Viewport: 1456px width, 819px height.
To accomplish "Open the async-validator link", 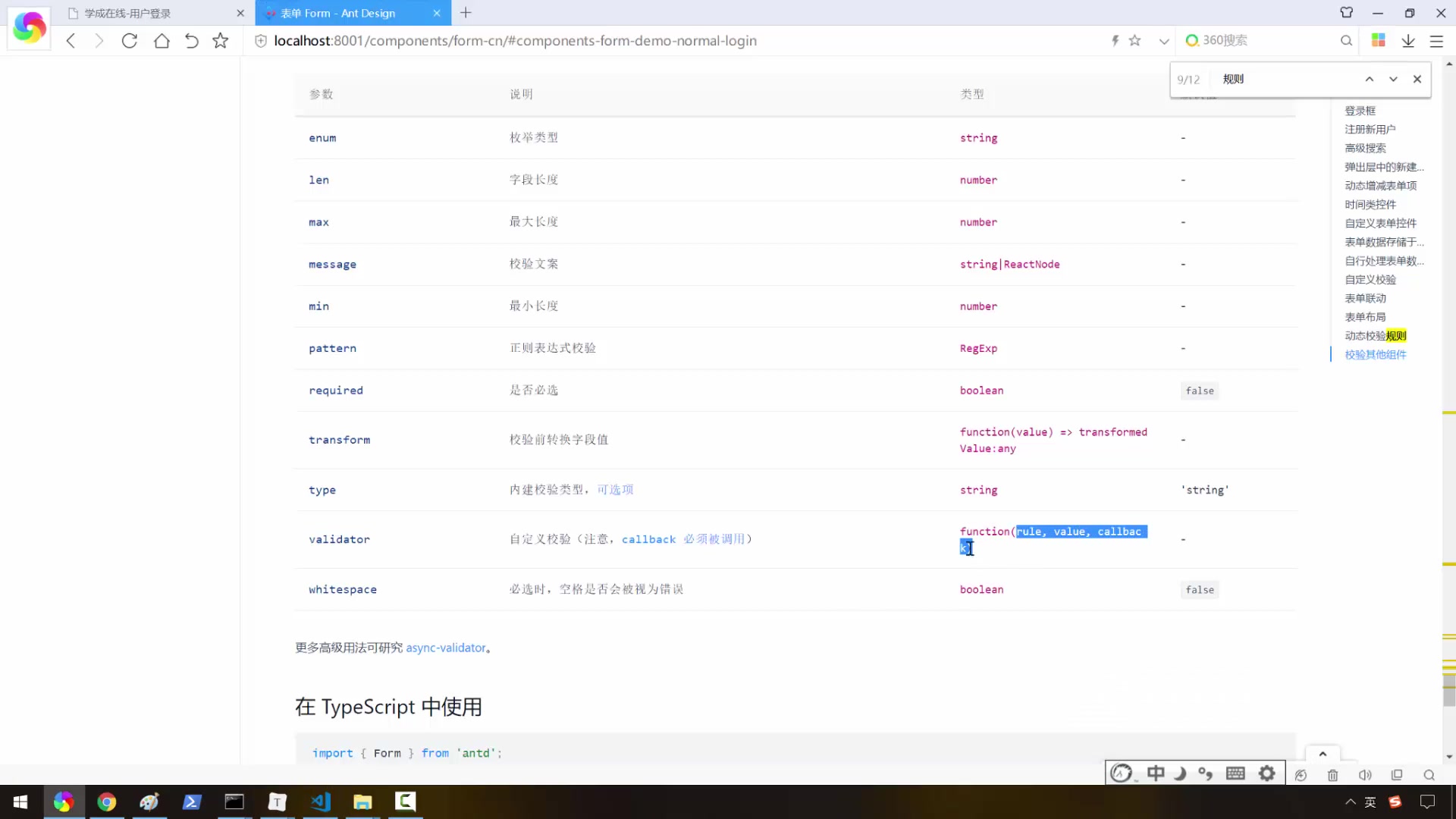I will tap(446, 648).
